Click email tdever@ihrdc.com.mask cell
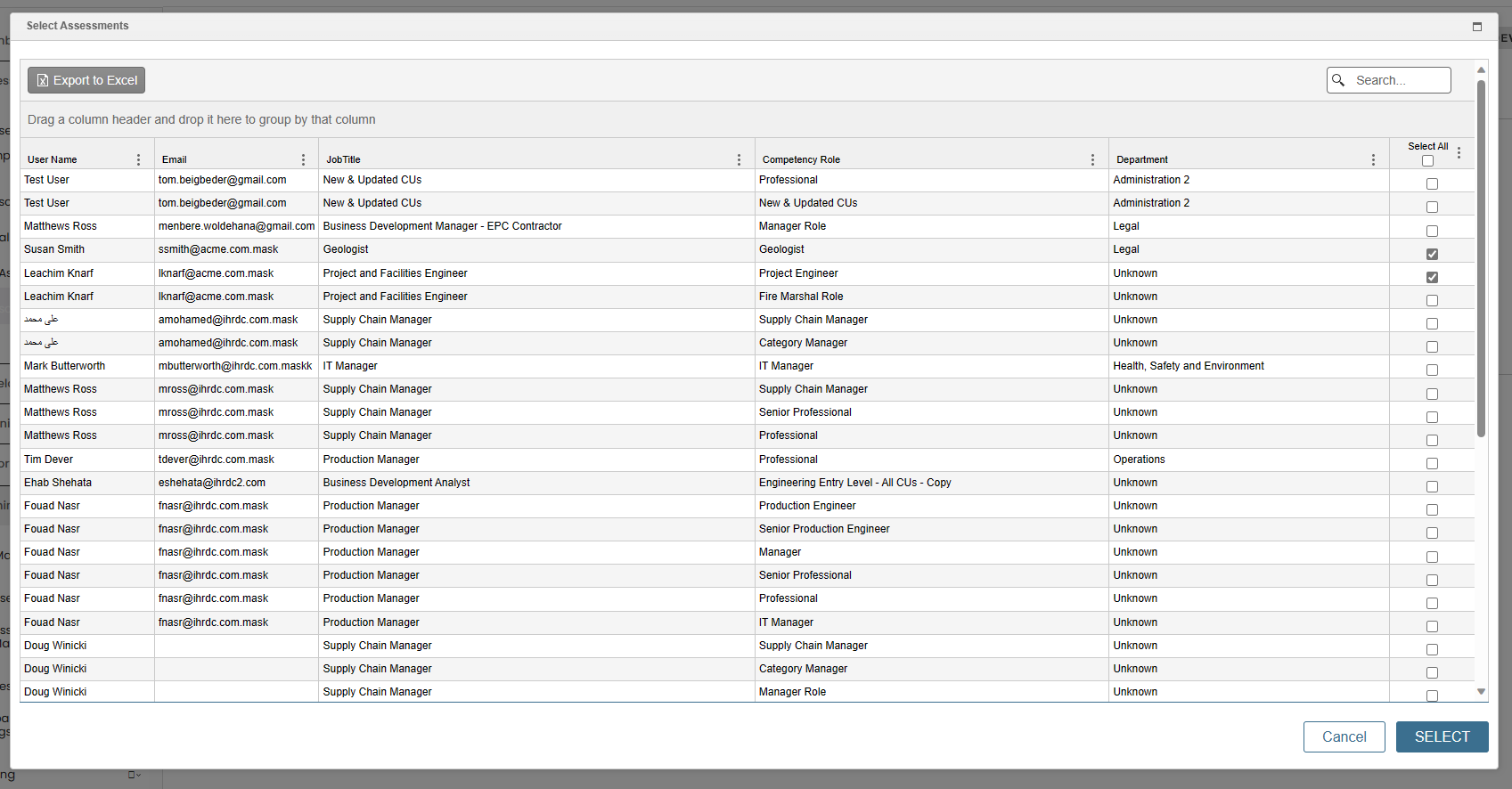1512x789 pixels. (236, 460)
